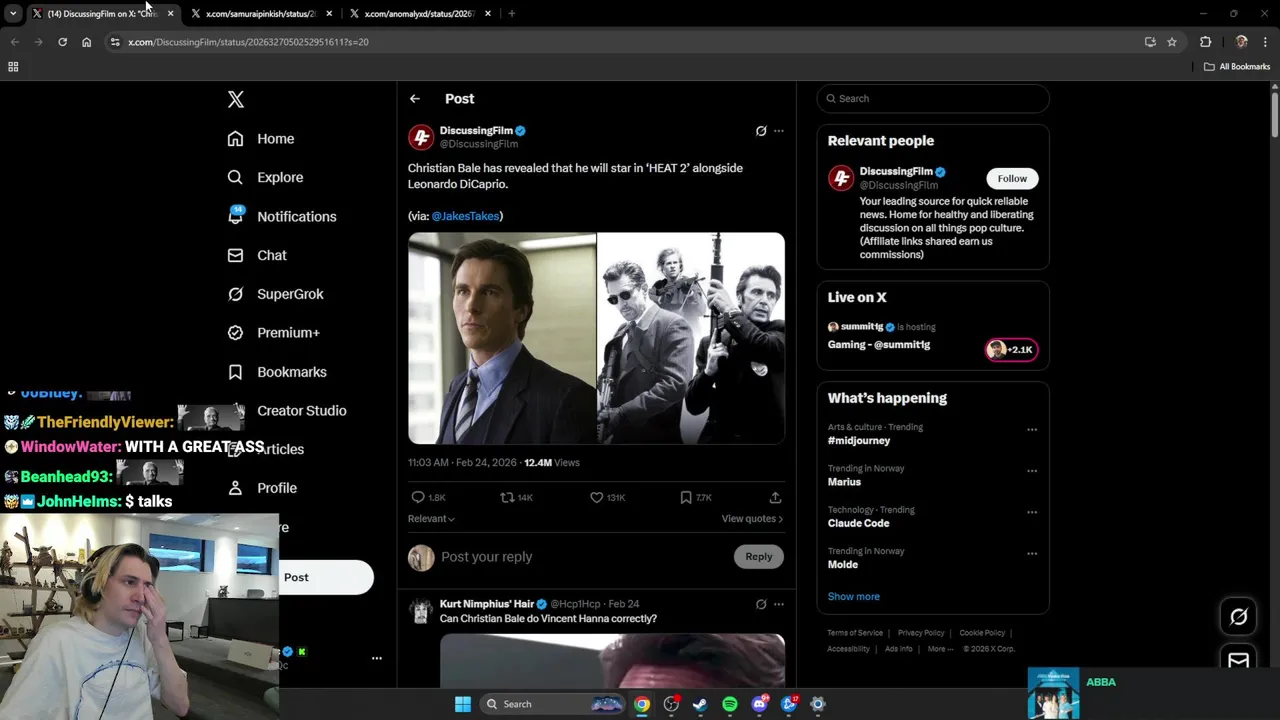
Task: Open Steam from the taskbar
Action: [x=700, y=704]
